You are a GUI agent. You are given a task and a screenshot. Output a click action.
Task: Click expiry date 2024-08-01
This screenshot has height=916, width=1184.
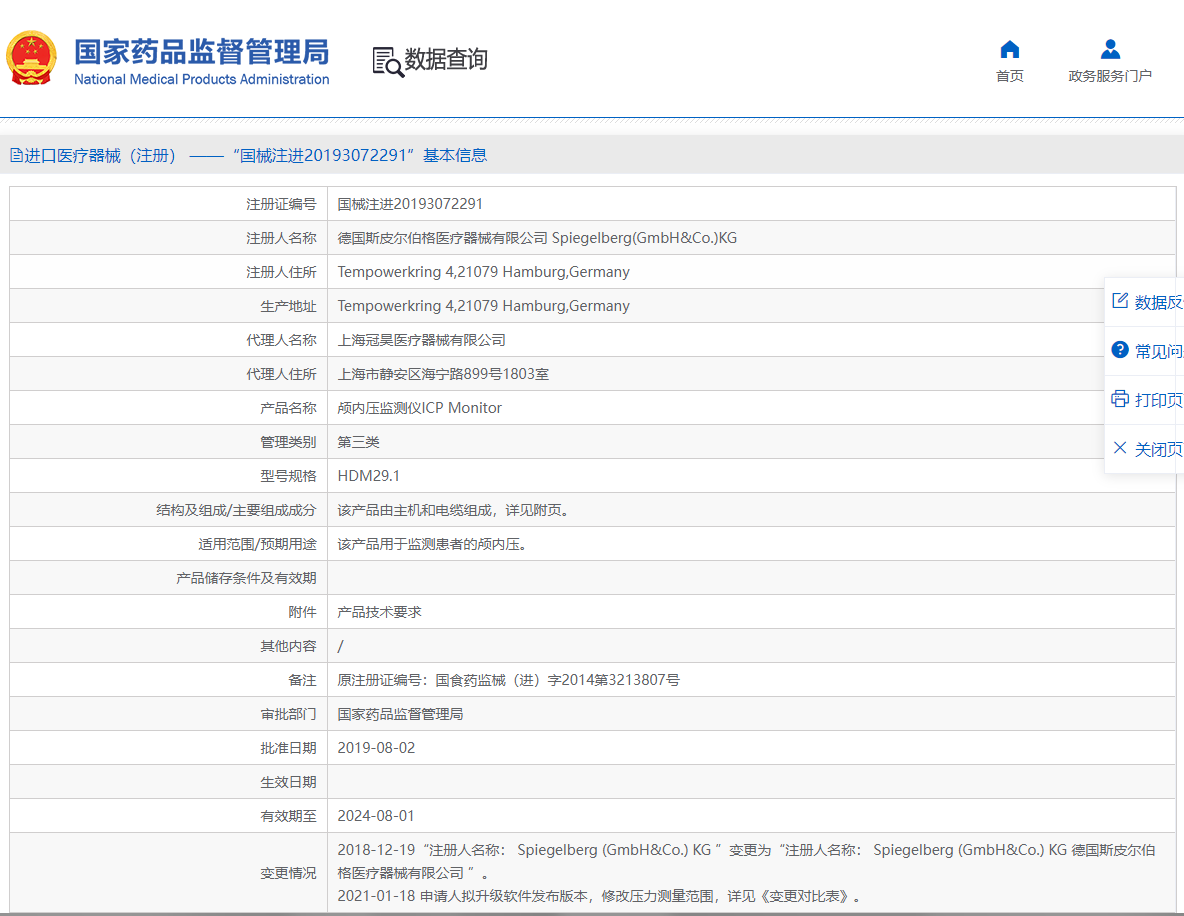tap(376, 816)
